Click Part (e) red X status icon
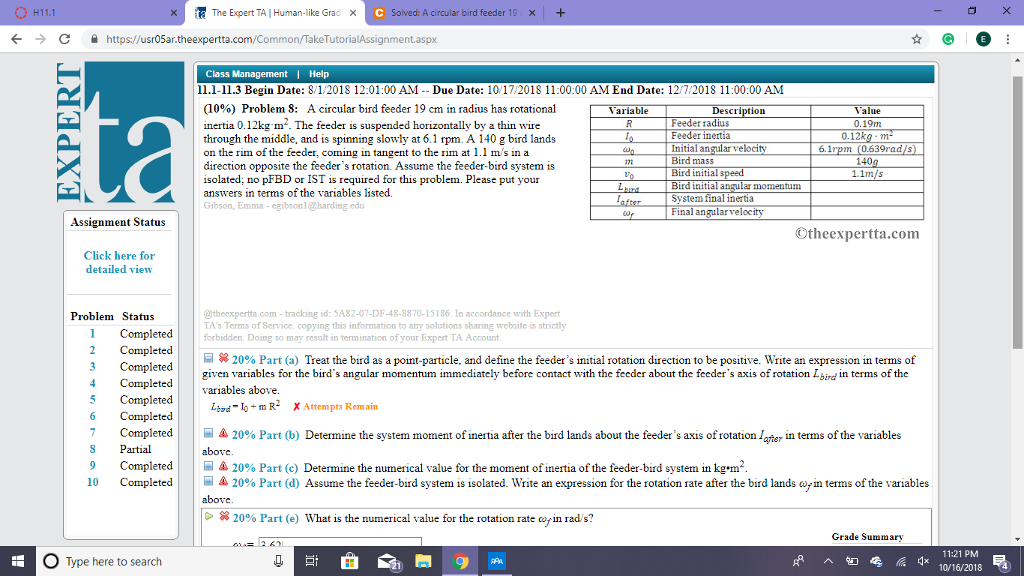 (224, 516)
